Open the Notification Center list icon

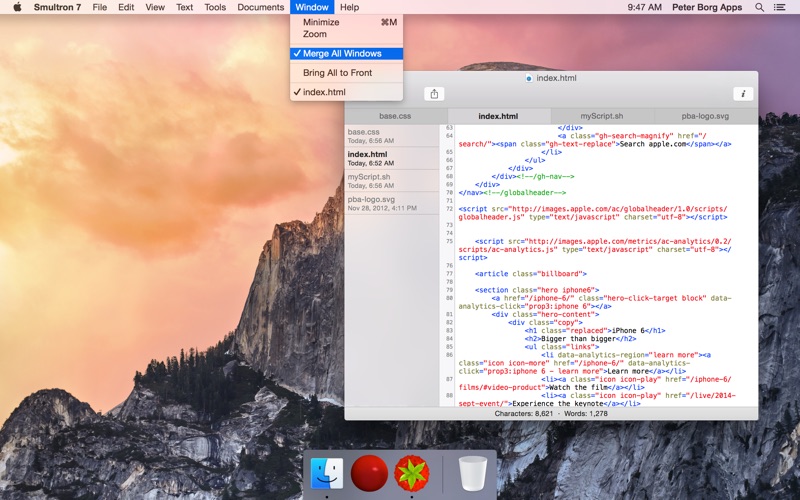coord(780,7)
